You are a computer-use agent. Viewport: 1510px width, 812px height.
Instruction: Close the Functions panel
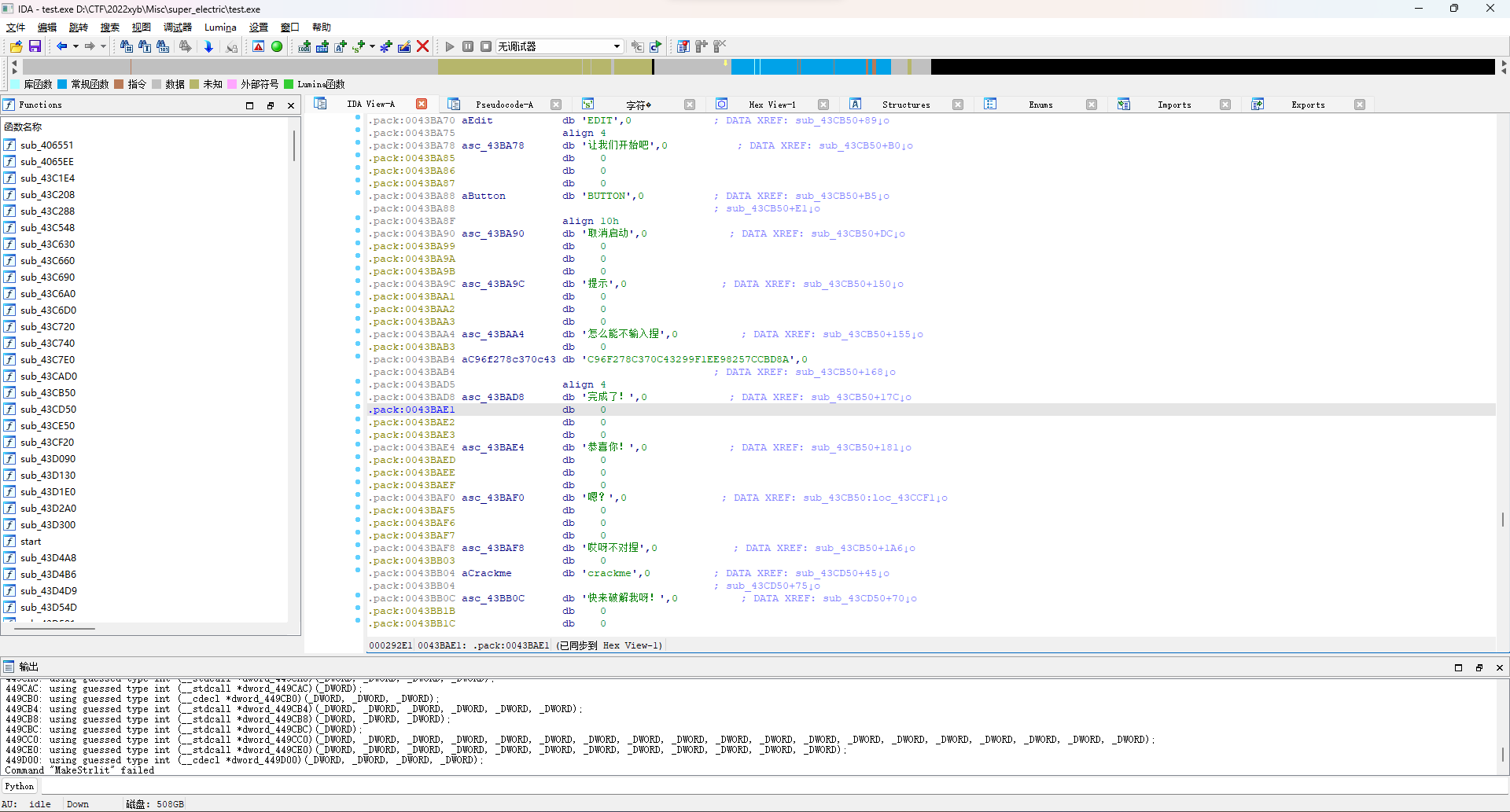tap(291, 105)
